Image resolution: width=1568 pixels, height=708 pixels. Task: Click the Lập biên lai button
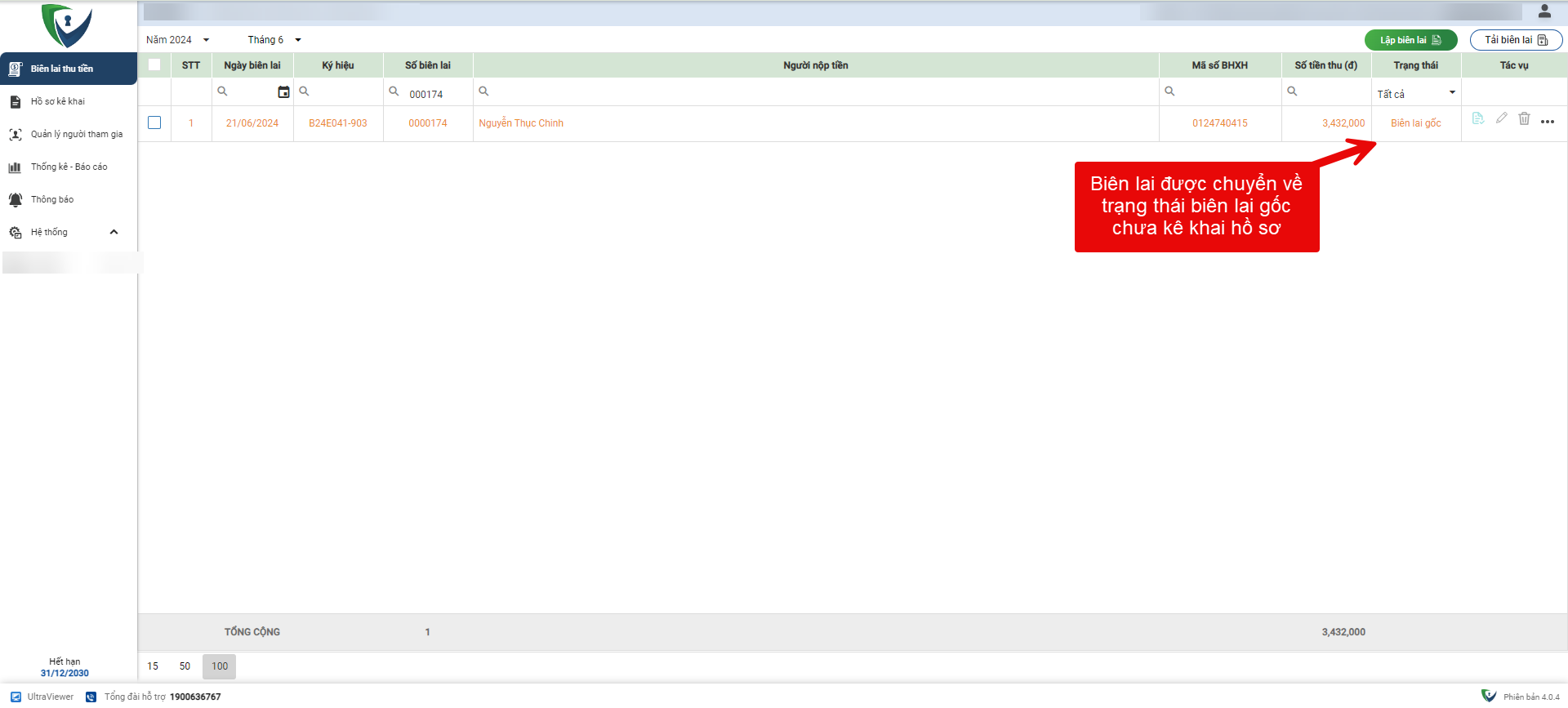[x=1410, y=40]
